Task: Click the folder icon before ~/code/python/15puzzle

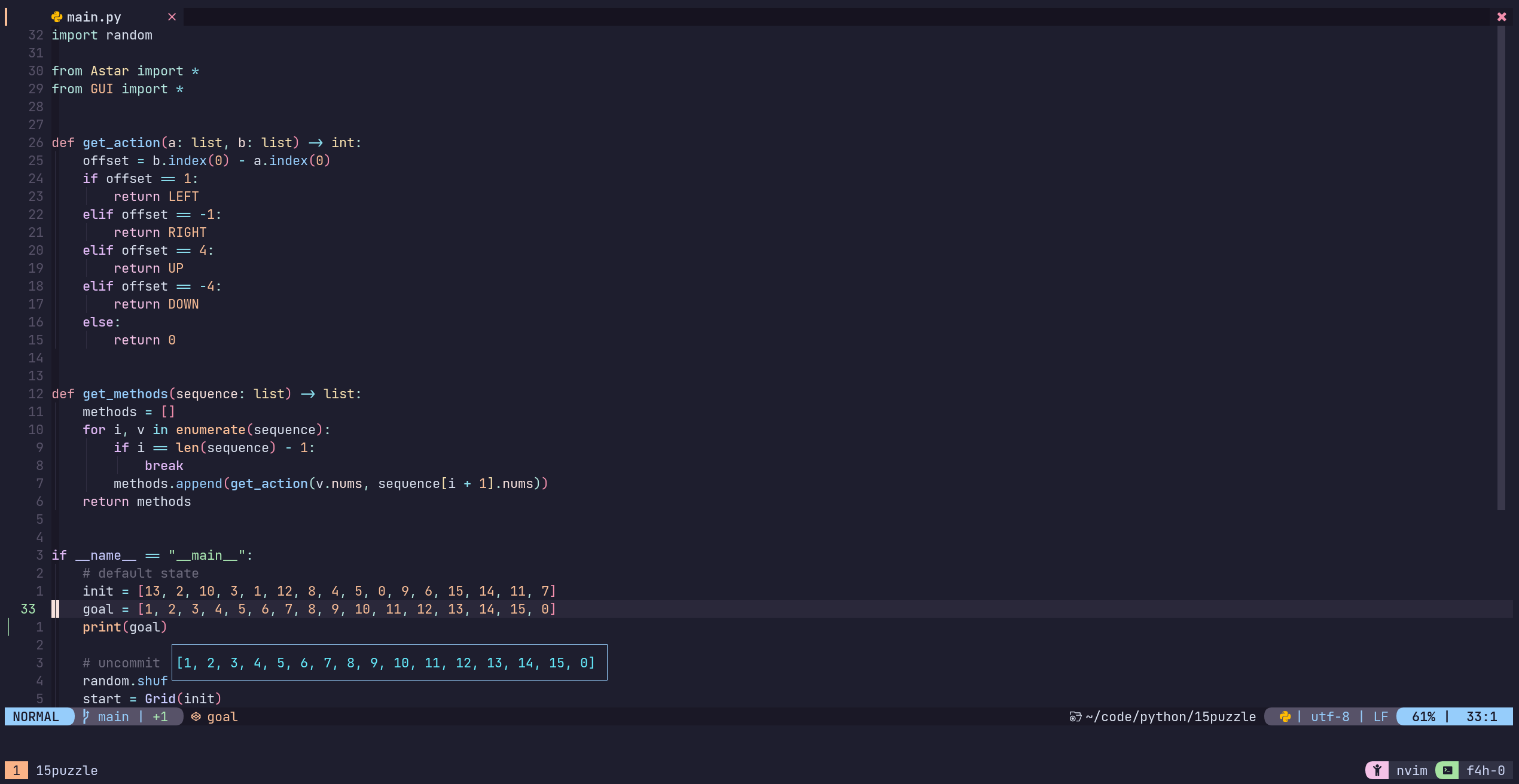Action: coord(1075,716)
